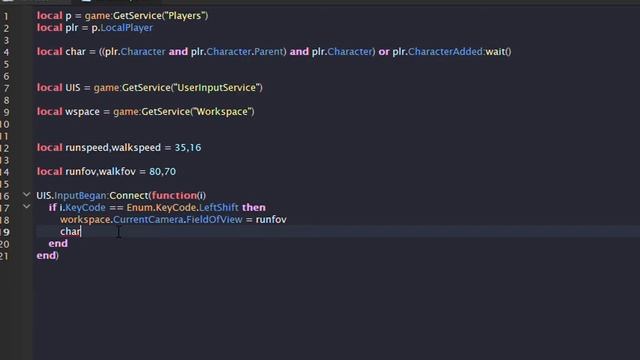Click the value "80,70" on line 14
The image size is (640, 360).
(x=162, y=171)
